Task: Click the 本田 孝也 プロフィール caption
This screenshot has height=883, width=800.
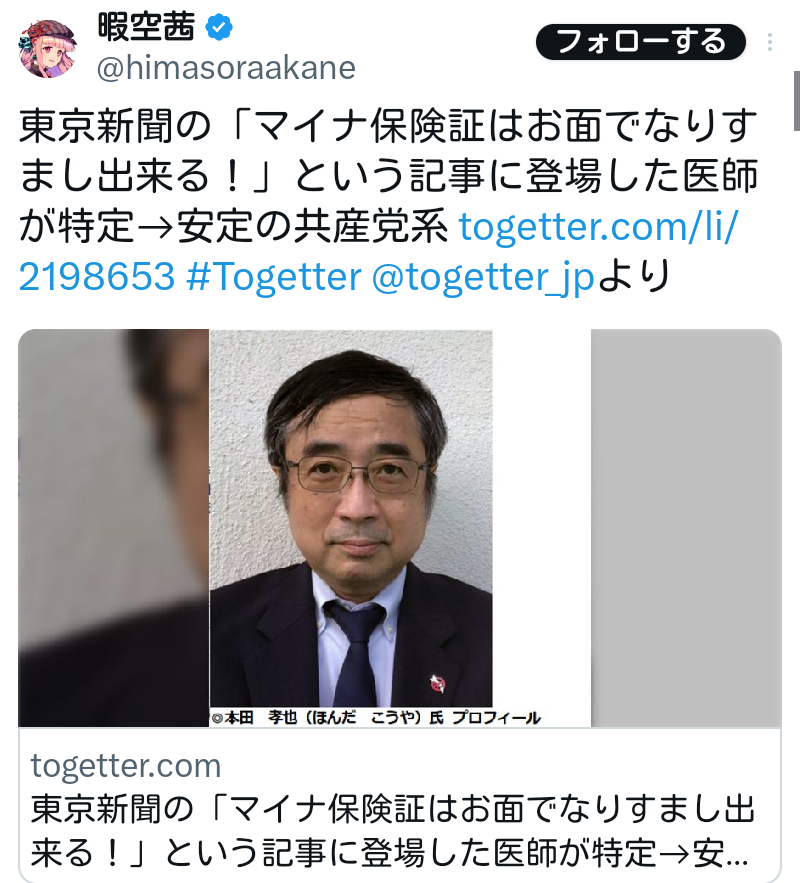Action: pyautogui.click(x=376, y=717)
